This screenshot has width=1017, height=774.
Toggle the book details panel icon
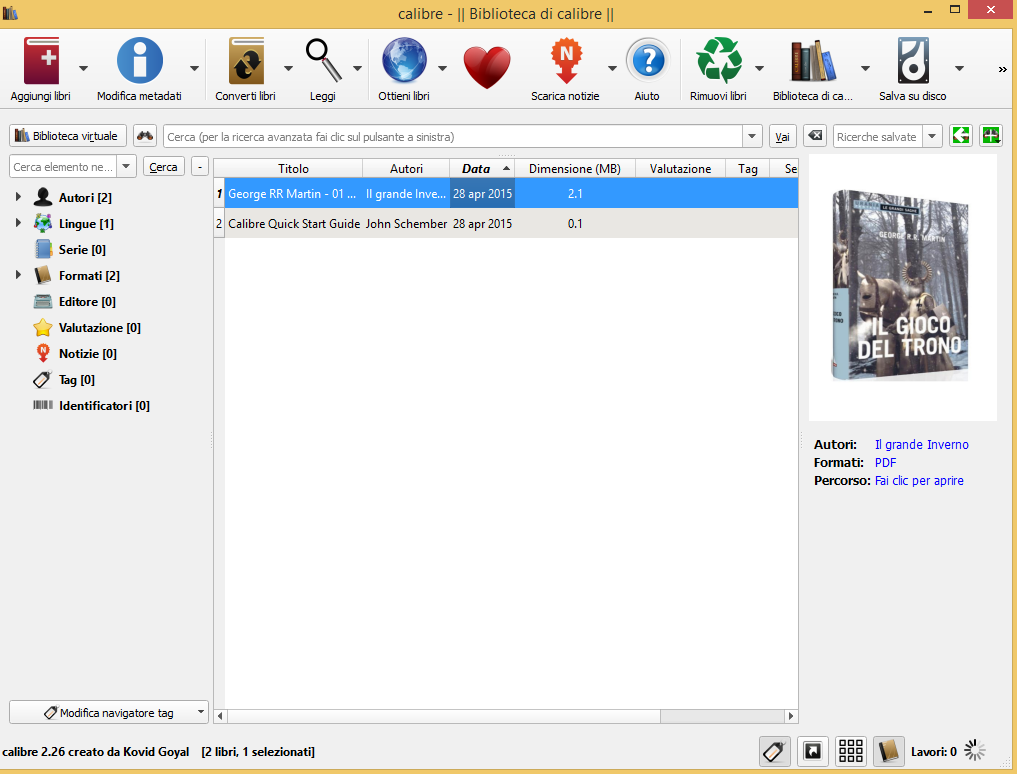(889, 751)
